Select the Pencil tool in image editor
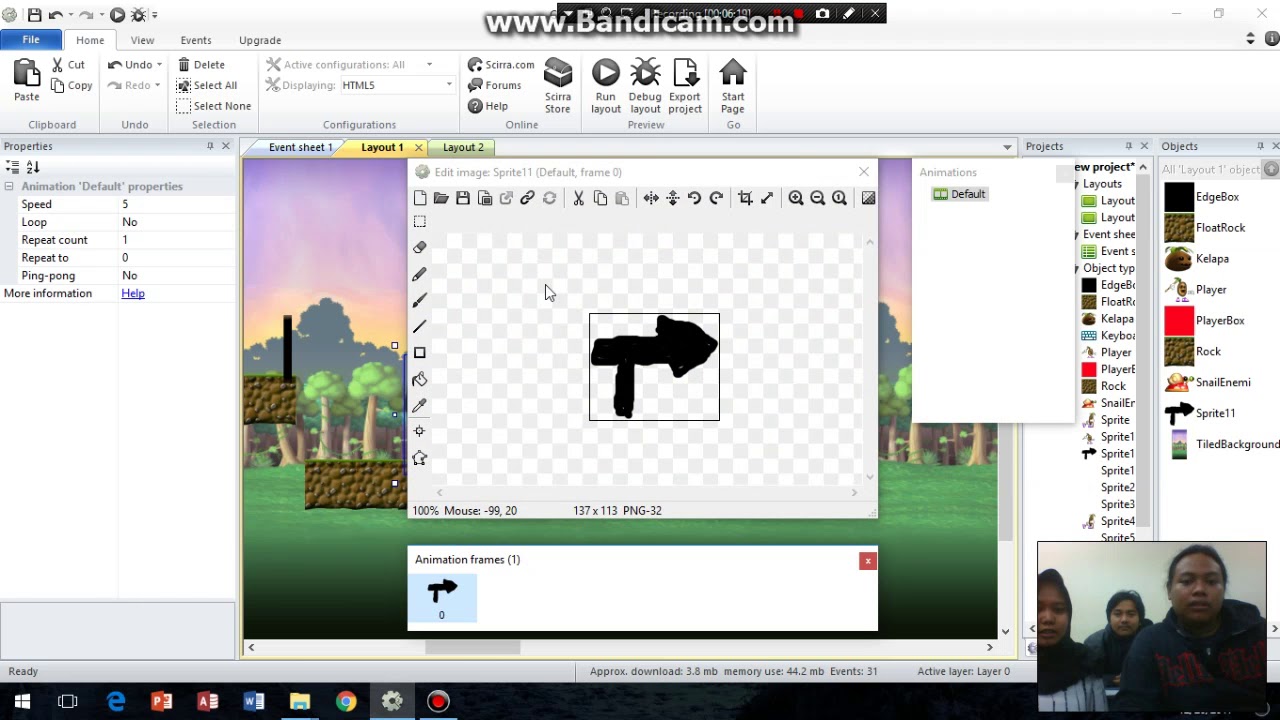Image resolution: width=1280 pixels, height=720 pixels. pos(420,274)
